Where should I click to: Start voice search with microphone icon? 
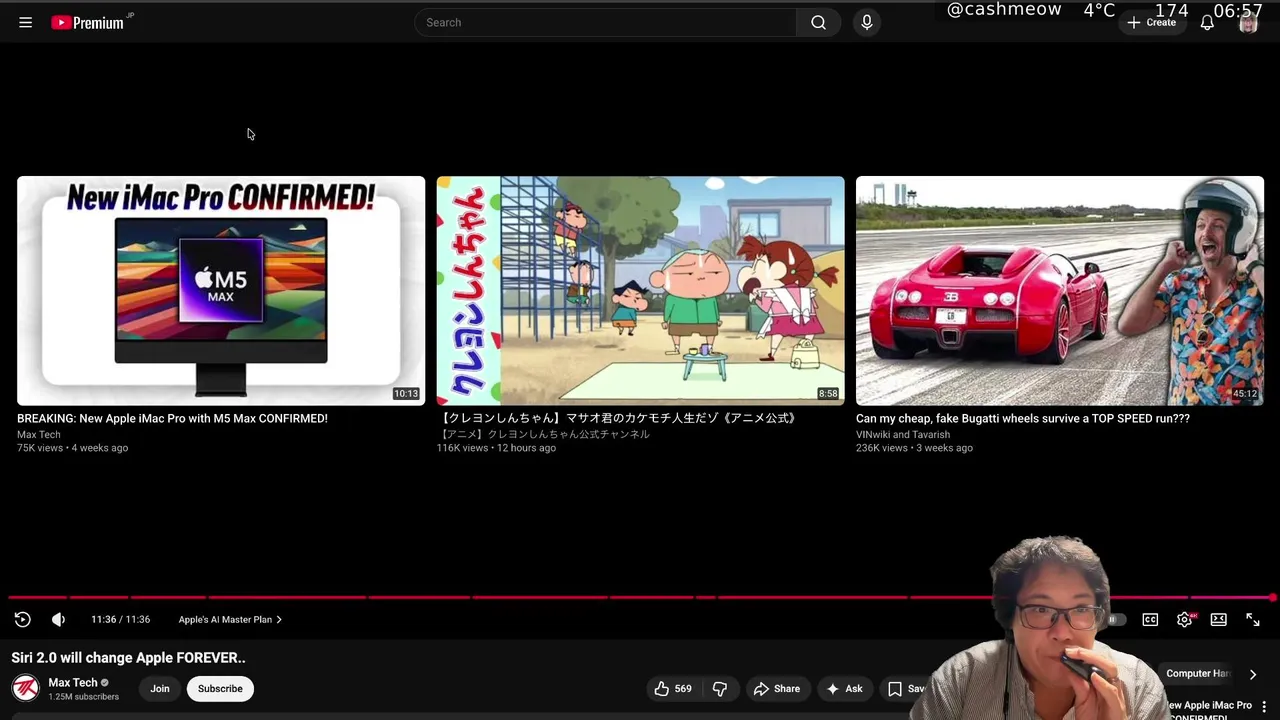click(867, 22)
